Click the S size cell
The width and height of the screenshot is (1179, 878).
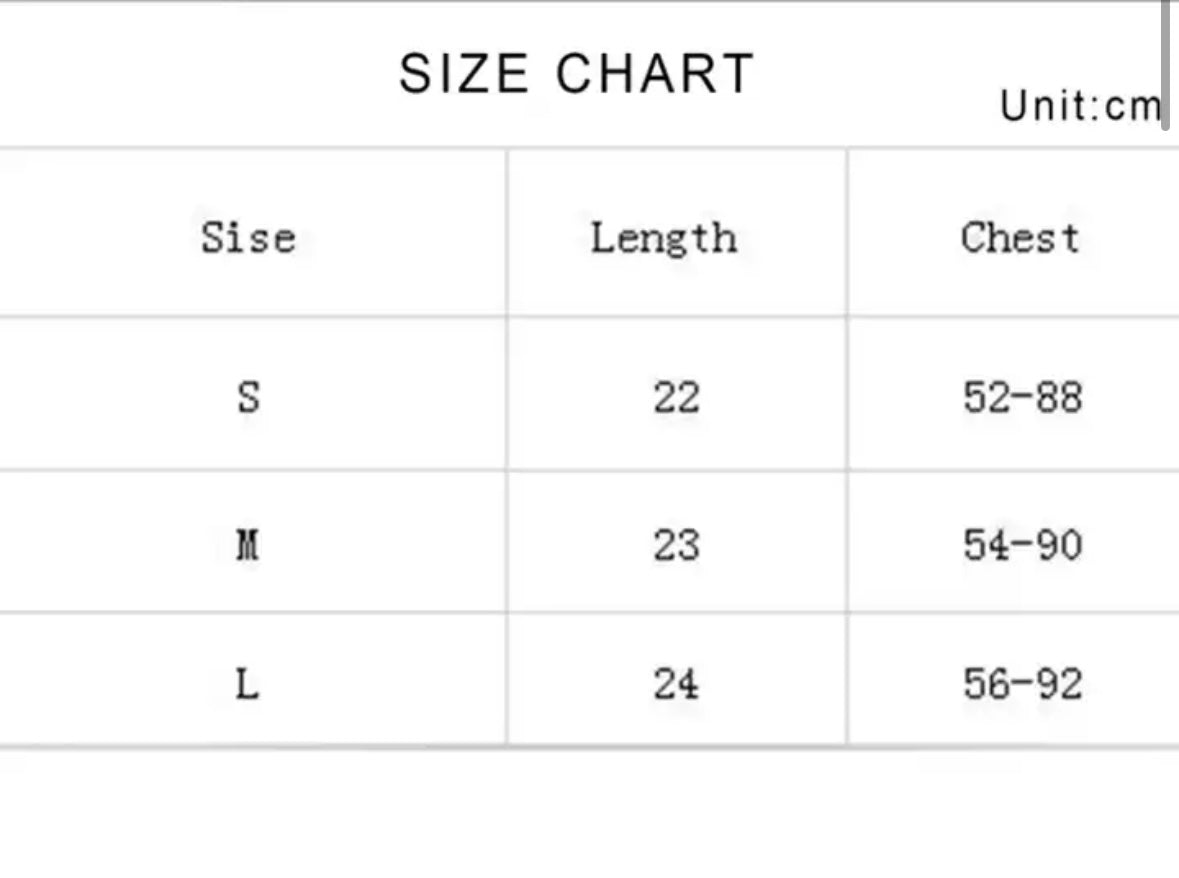[248, 397]
